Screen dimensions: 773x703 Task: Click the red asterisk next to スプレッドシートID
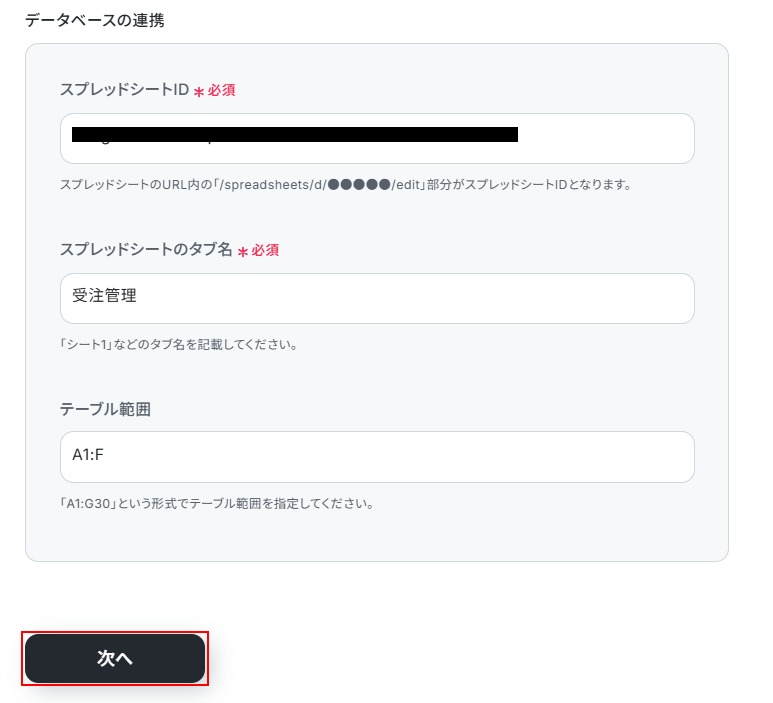(199, 92)
